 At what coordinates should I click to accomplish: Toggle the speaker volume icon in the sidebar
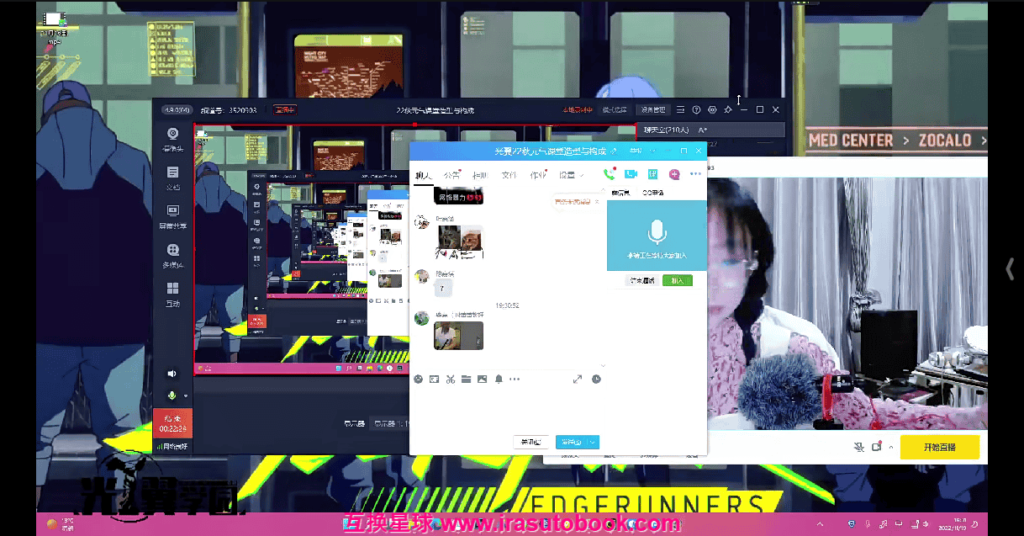coord(172,373)
